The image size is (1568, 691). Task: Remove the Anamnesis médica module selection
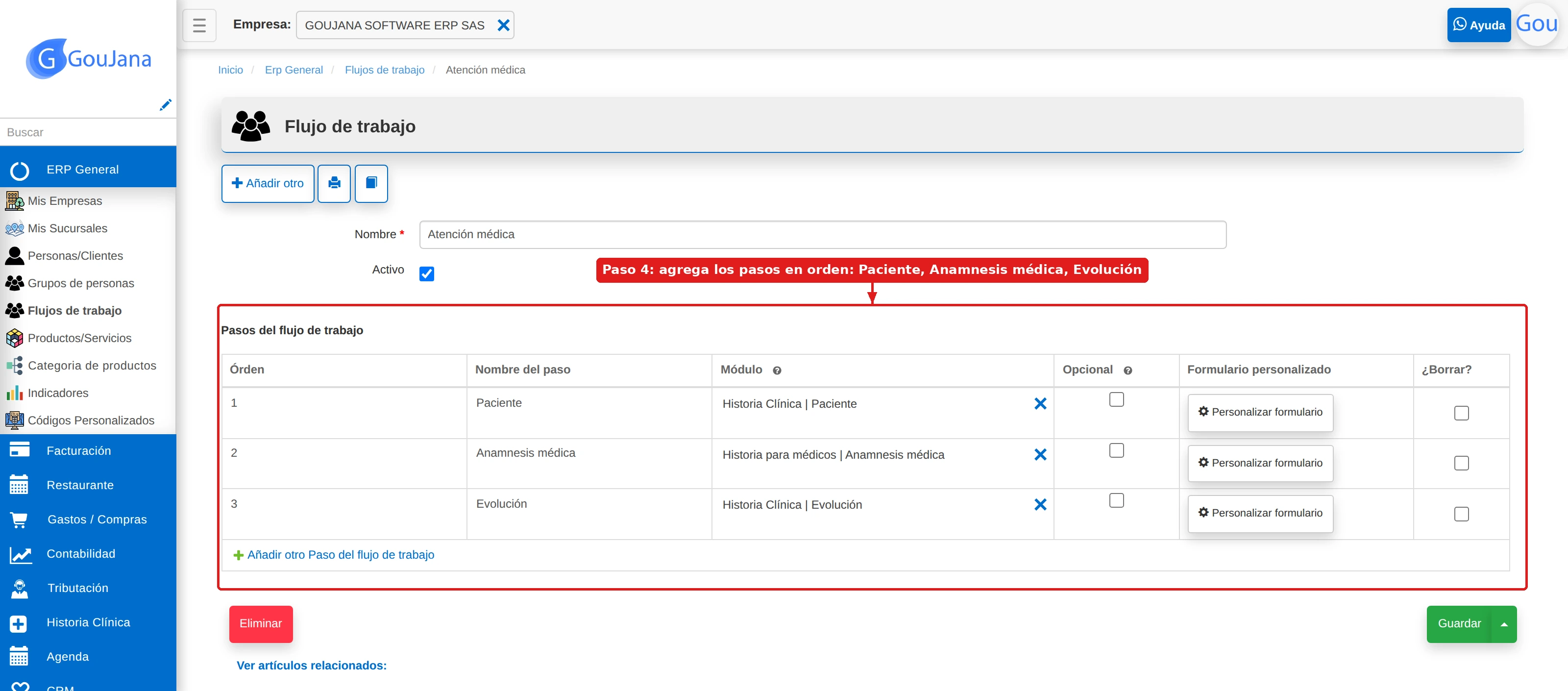[x=1040, y=455]
